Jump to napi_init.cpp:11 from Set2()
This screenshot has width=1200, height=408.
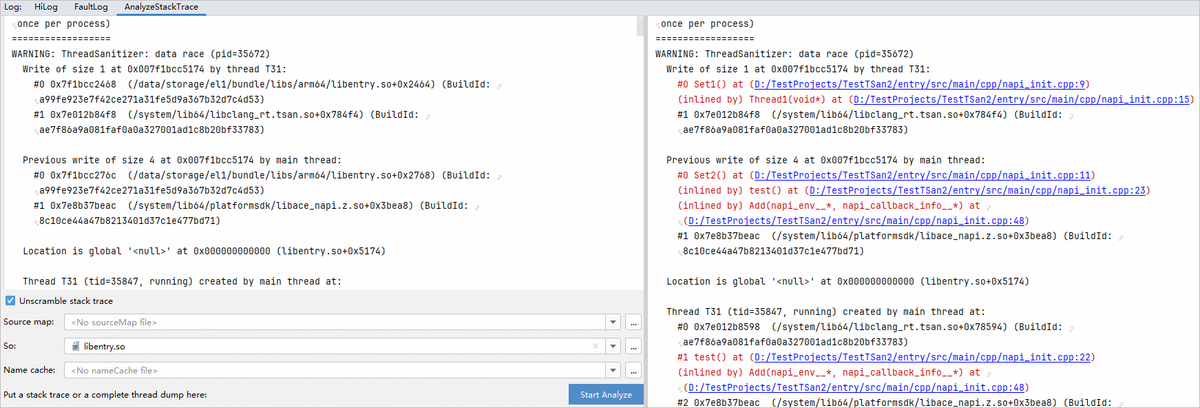click(913, 175)
